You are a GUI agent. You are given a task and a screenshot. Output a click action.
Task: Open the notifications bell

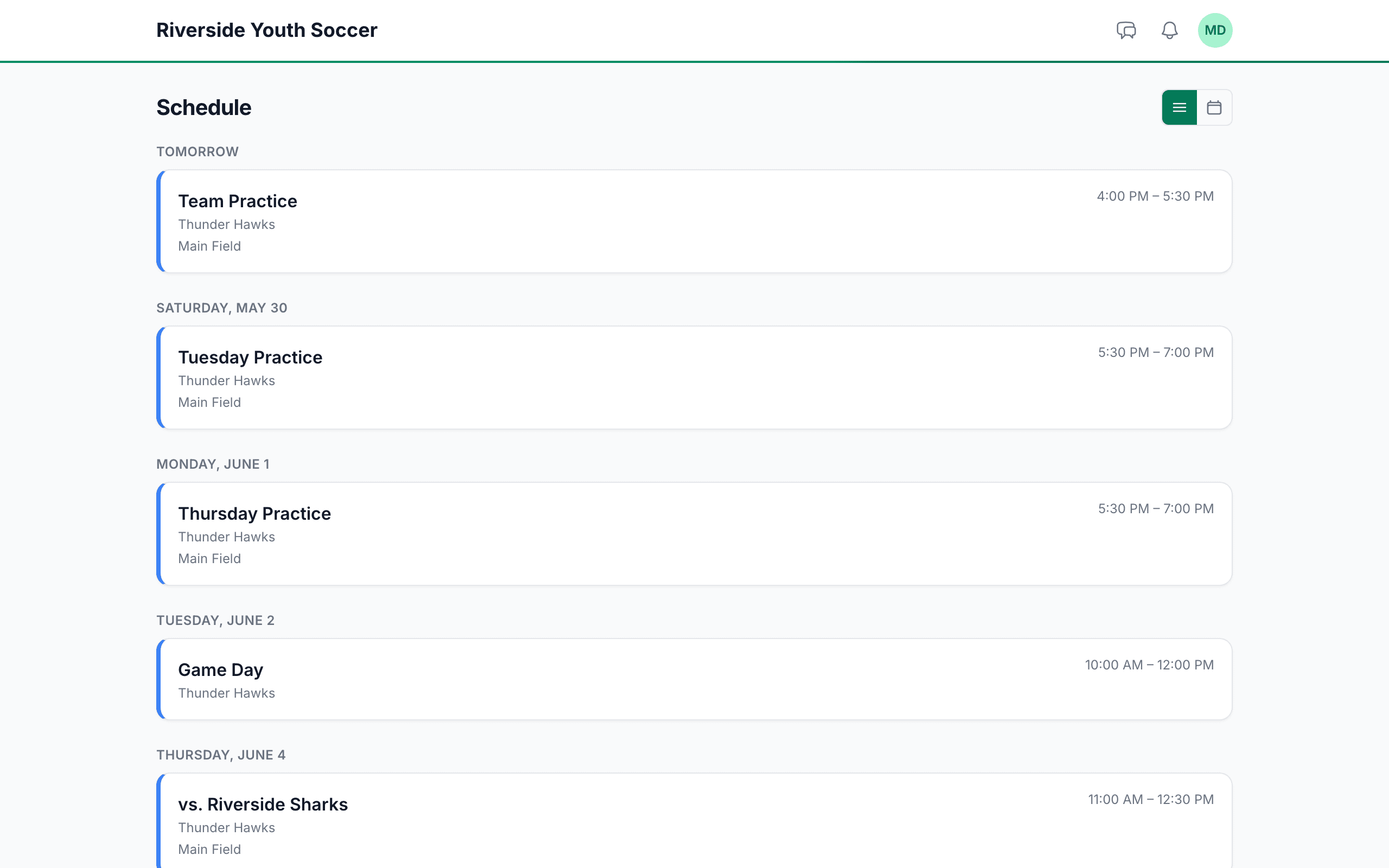click(1169, 30)
